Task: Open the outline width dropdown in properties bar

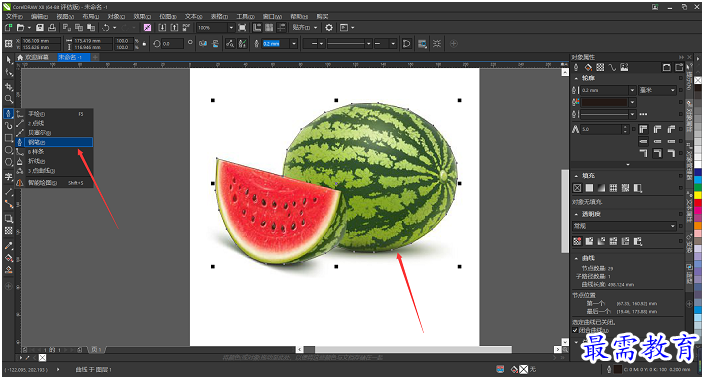Action: click(294, 44)
